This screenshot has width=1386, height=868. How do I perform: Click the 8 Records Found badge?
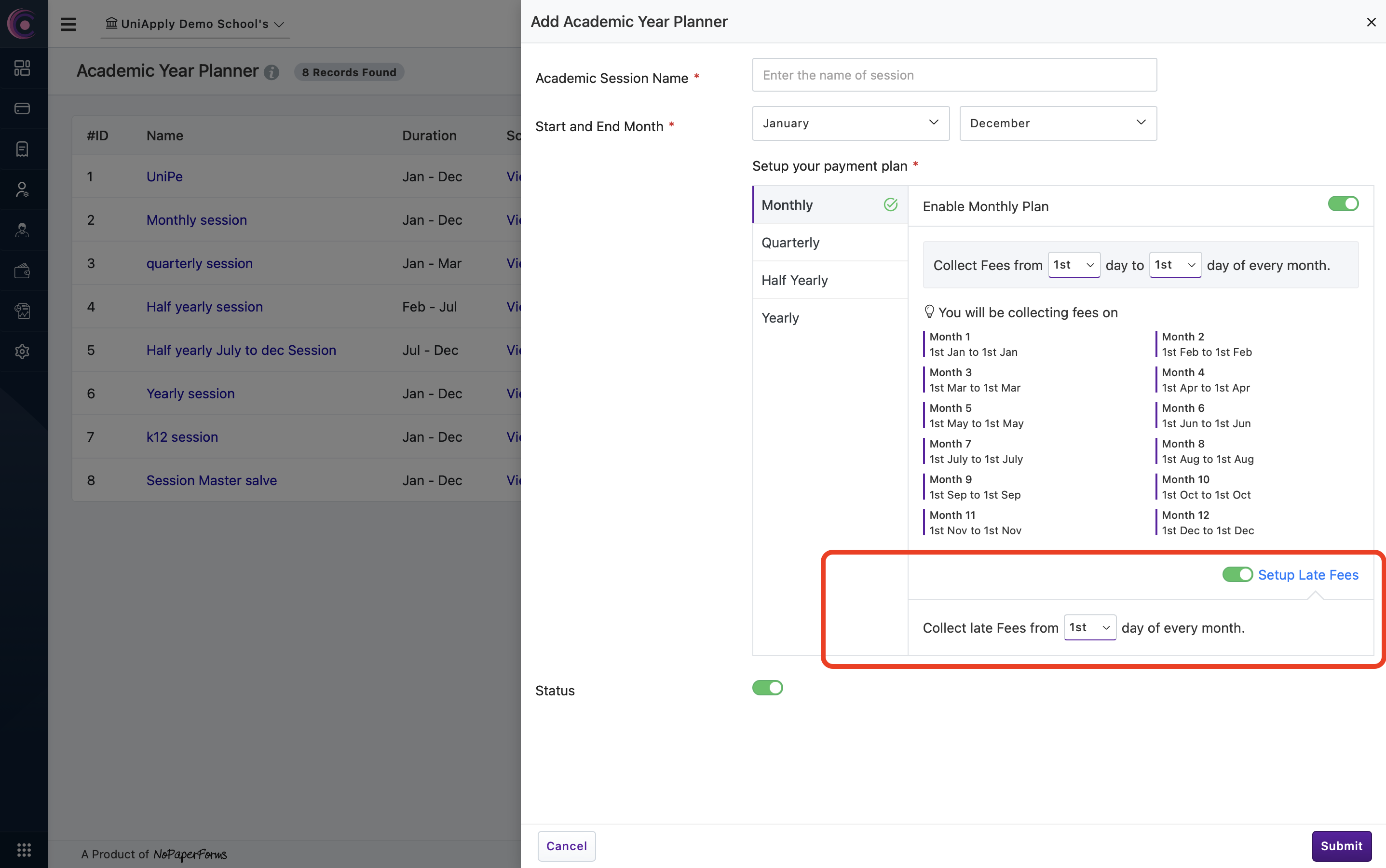(349, 72)
